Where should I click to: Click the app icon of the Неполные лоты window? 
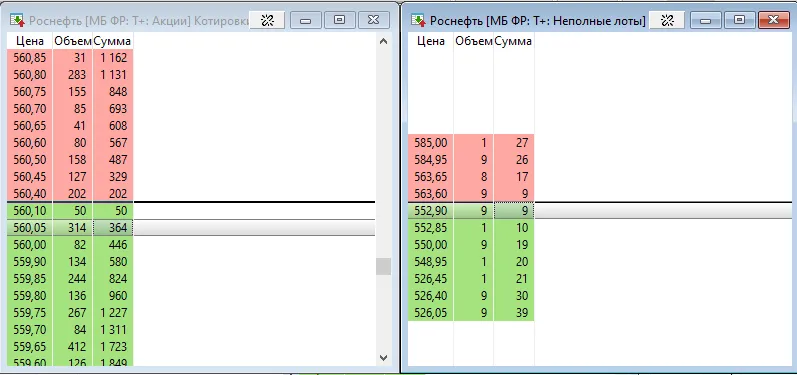click(418, 20)
